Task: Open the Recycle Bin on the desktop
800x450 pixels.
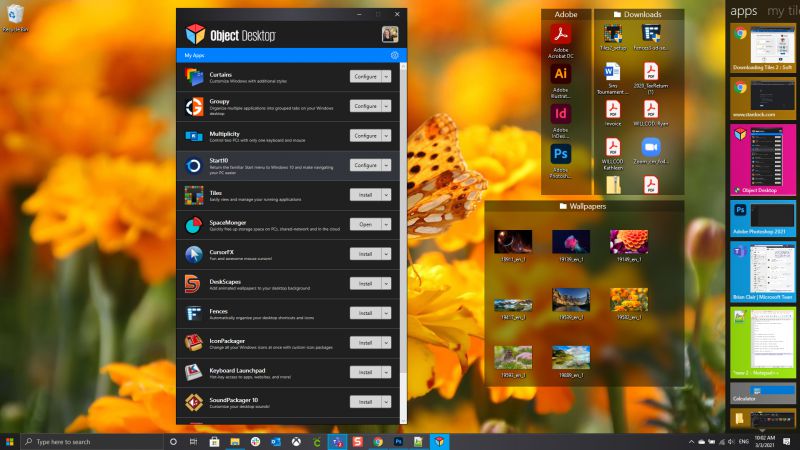Action: tap(14, 16)
